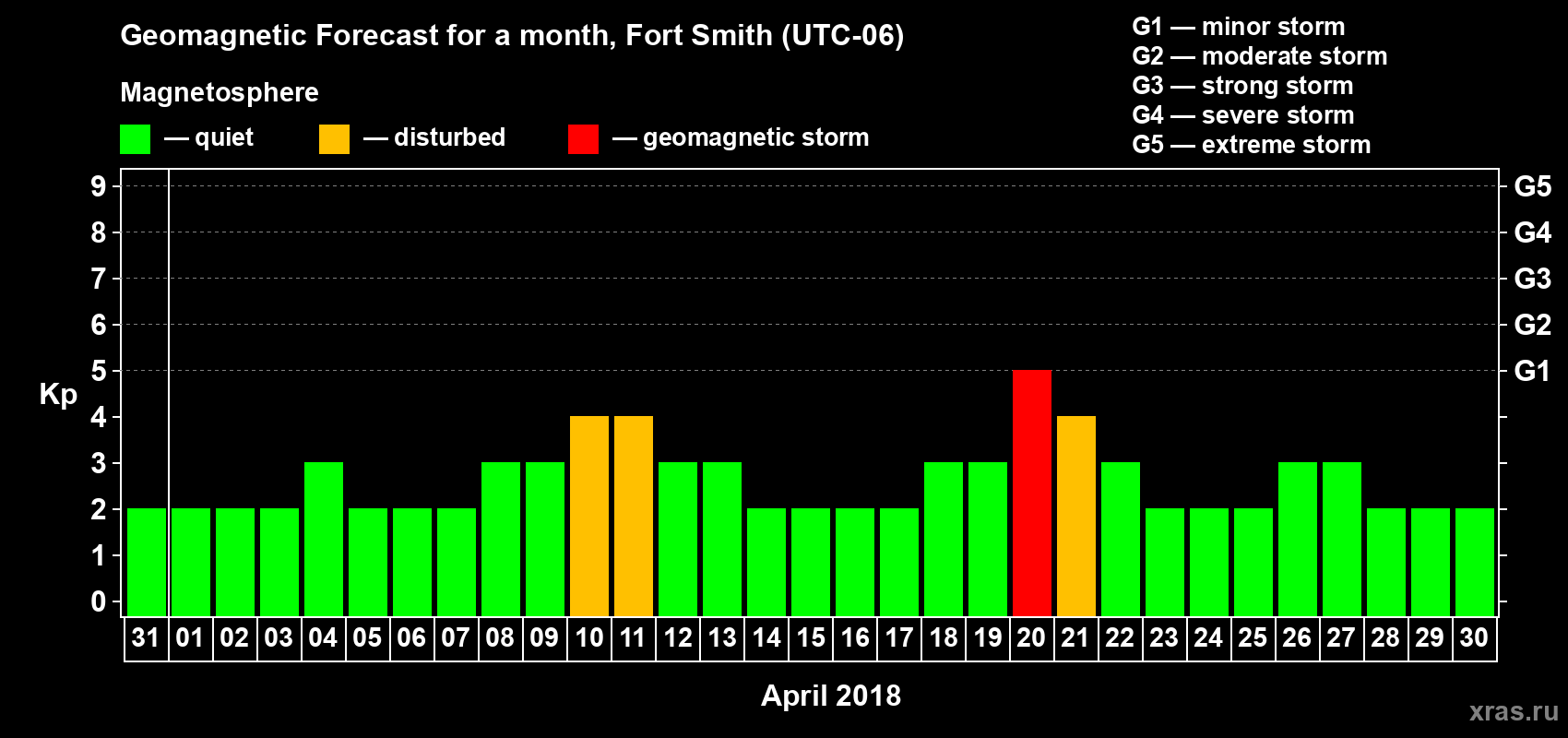
Task: Click date label 06 on the axis
Action: click(411, 637)
